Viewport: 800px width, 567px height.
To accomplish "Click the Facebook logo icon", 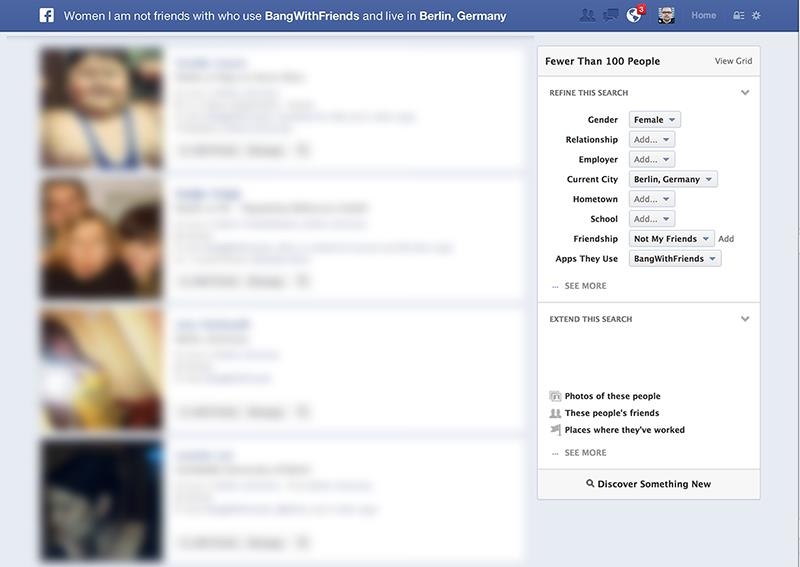I will (46, 15).
